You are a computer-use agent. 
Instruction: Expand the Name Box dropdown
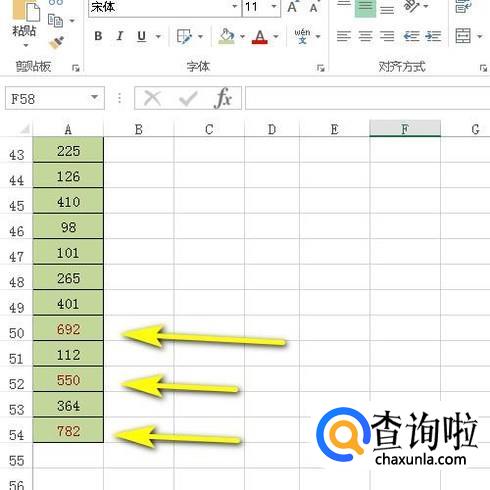95,98
